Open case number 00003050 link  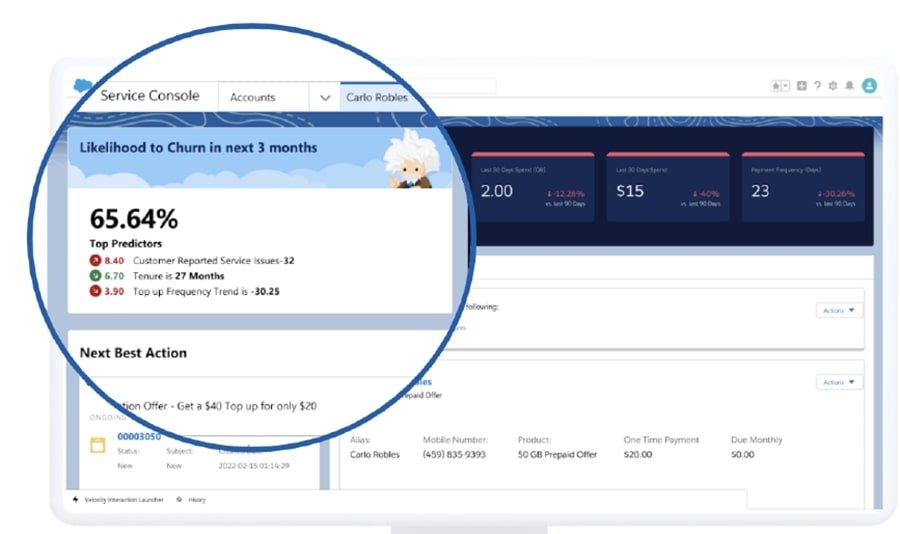tap(140, 438)
